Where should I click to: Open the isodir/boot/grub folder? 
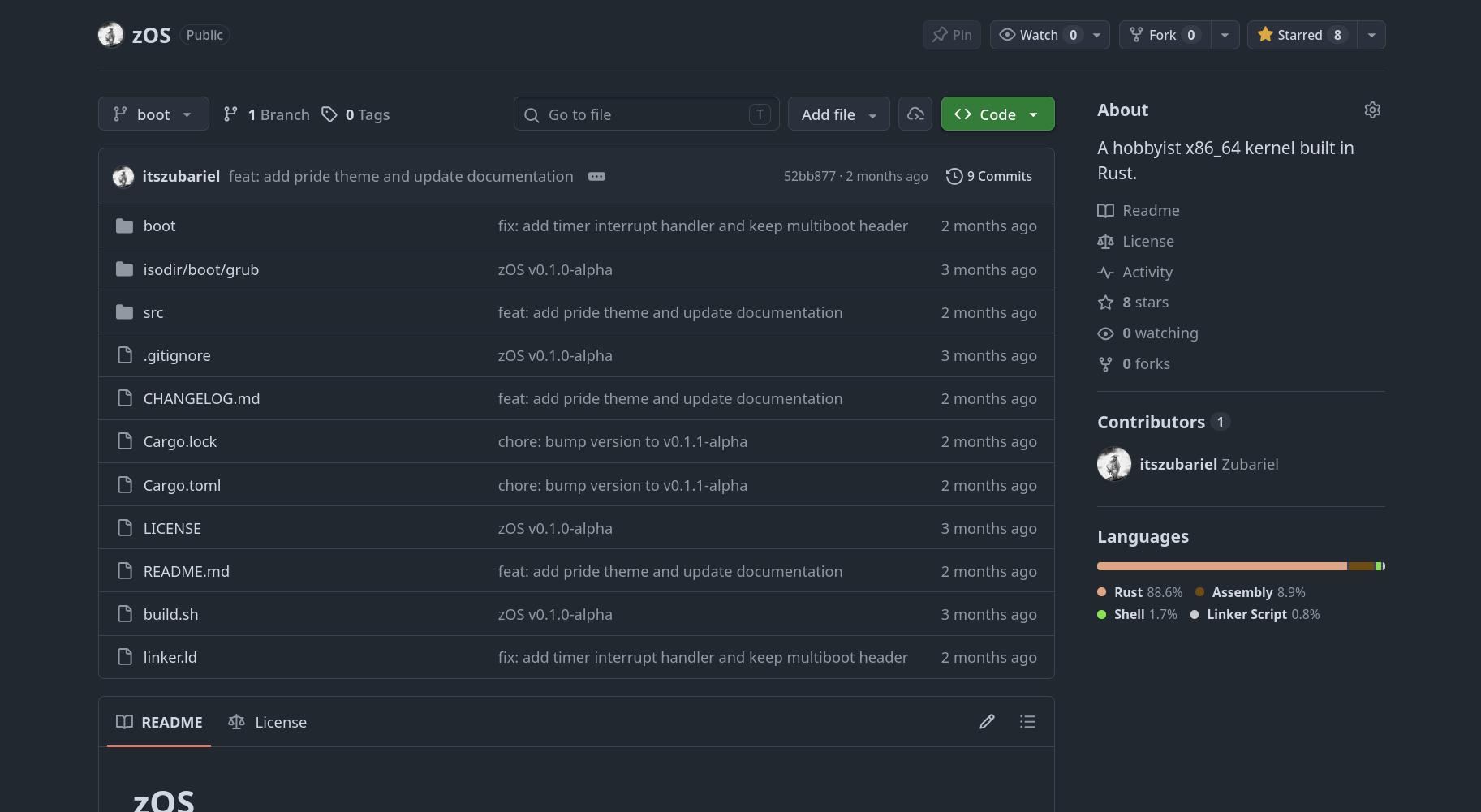point(201,269)
